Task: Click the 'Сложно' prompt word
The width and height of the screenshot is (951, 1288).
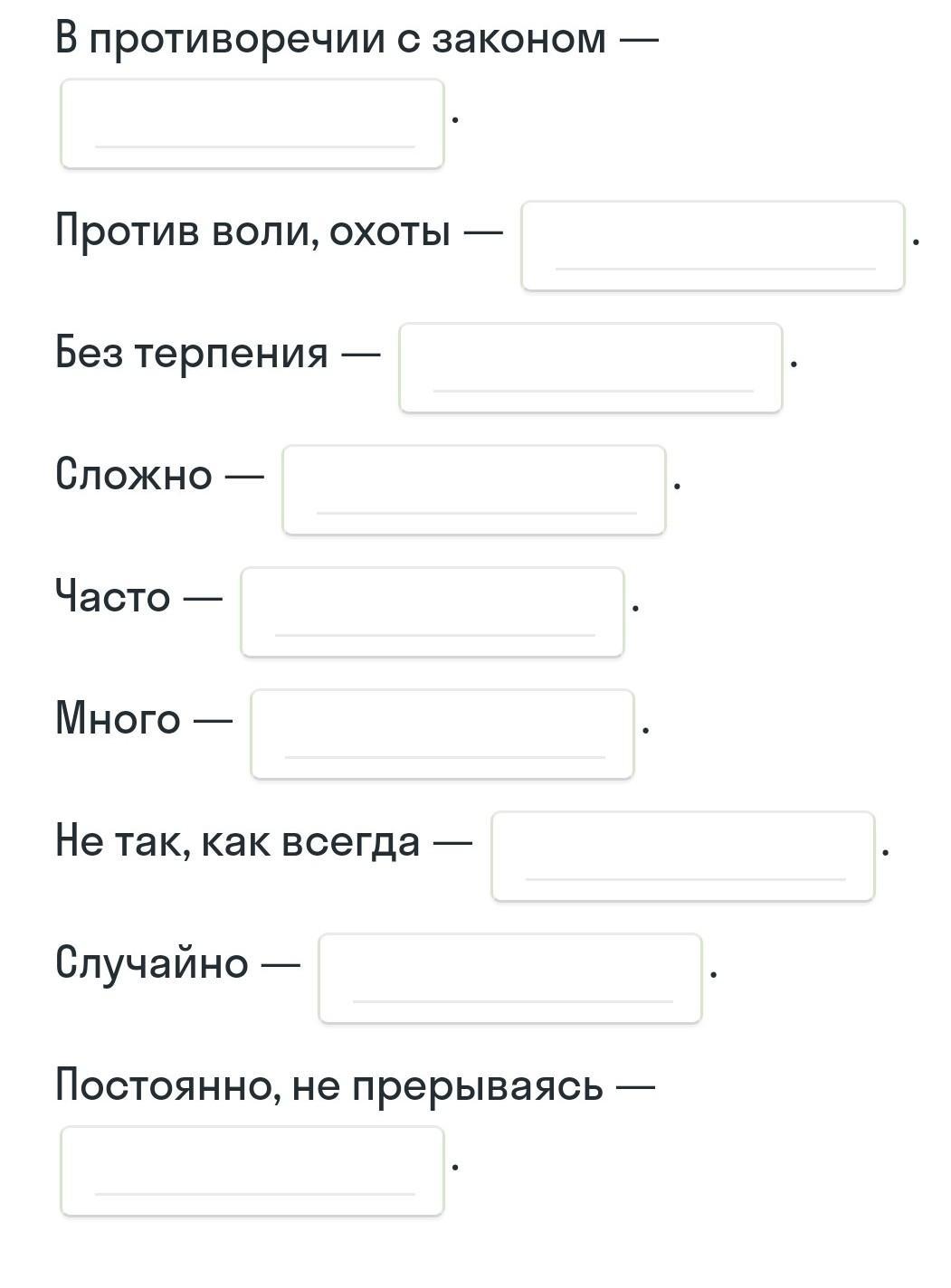Action: pos(134,474)
